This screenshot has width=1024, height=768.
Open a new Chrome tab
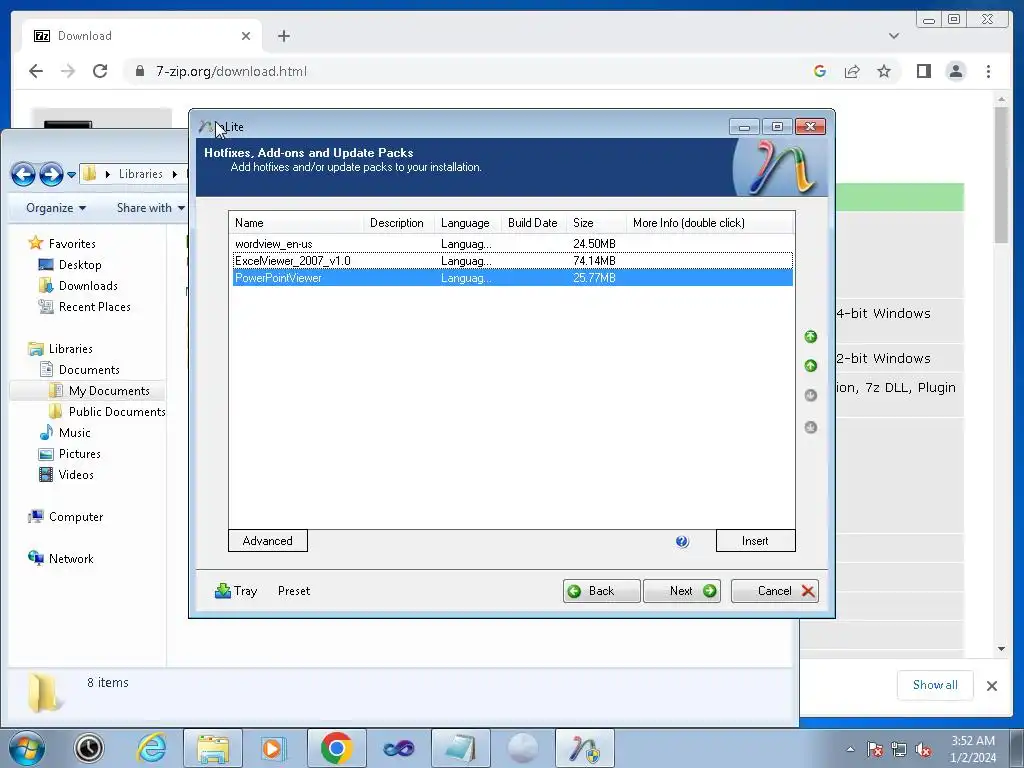coord(283,36)
